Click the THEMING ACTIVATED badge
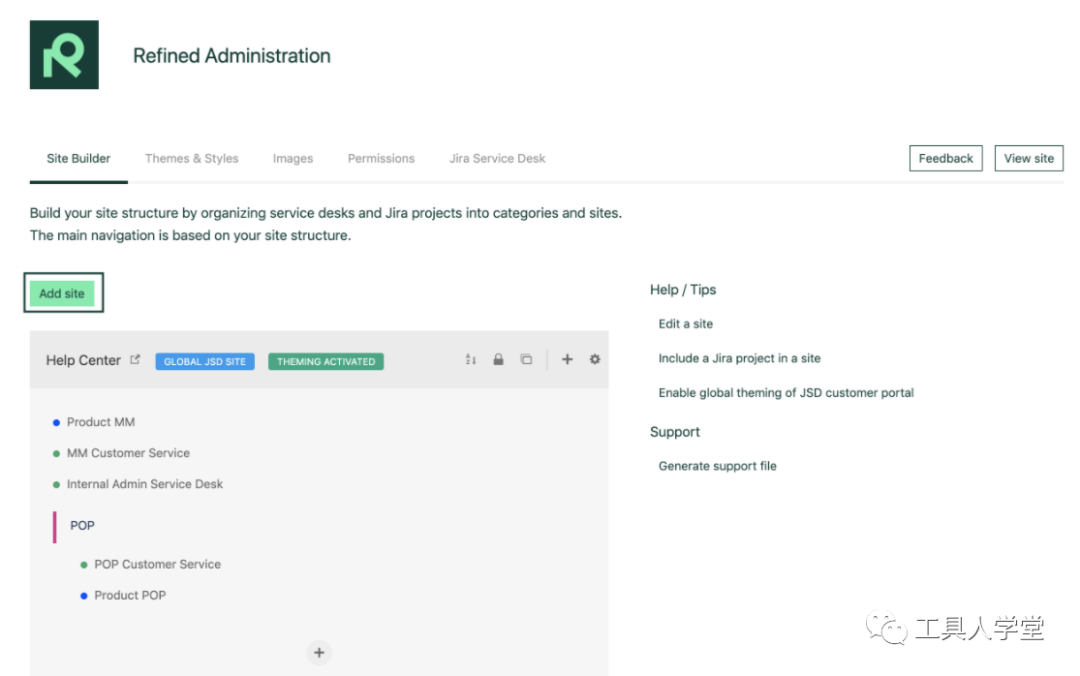The image size is (1080, 676). pyautogui.click(x=326, y=362)
